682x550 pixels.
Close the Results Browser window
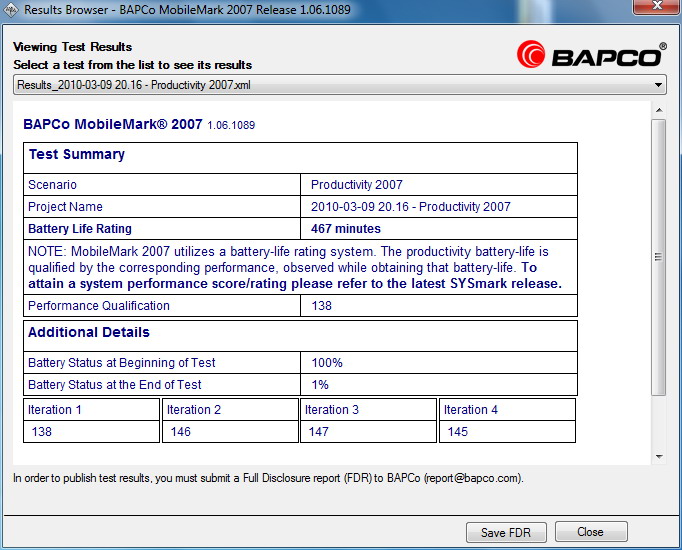click(657, 6)
